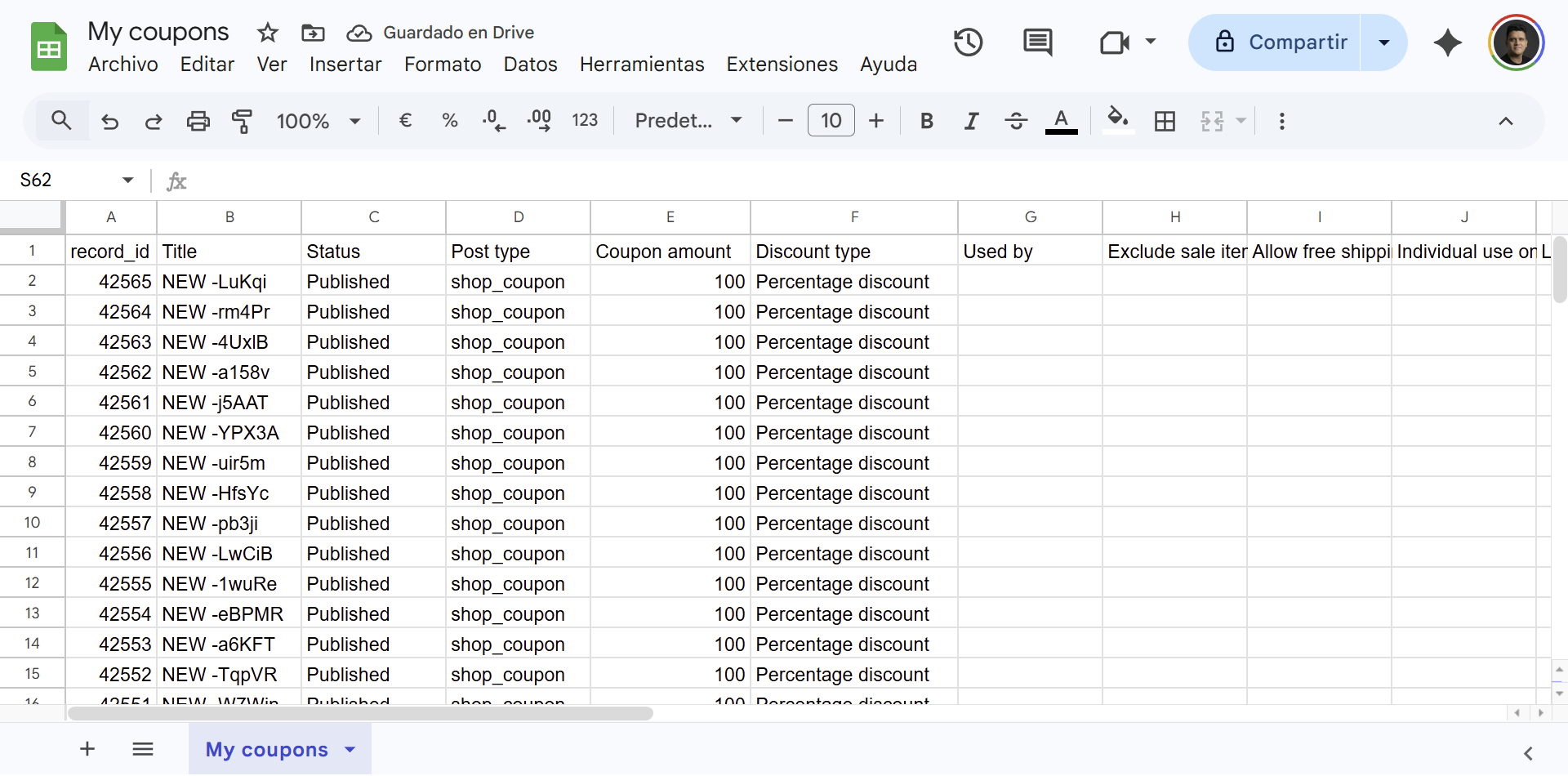Click the undo arrow icon
The image size is (1568, 776).
point(109,121)
